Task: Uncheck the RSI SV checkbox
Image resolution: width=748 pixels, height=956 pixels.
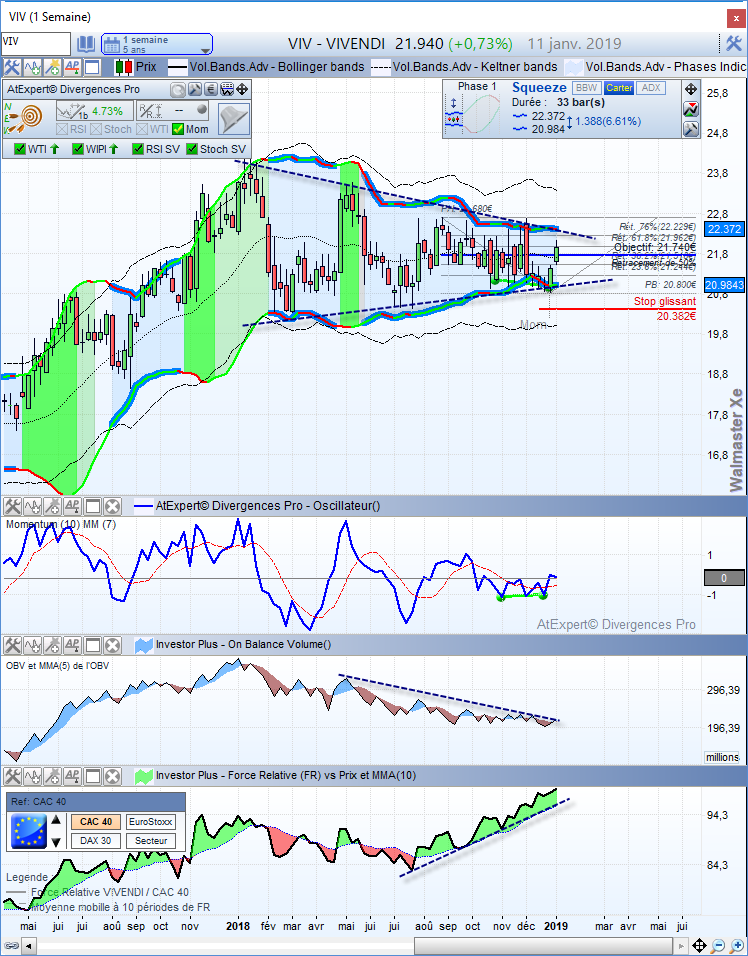Action: coord(138,149)
